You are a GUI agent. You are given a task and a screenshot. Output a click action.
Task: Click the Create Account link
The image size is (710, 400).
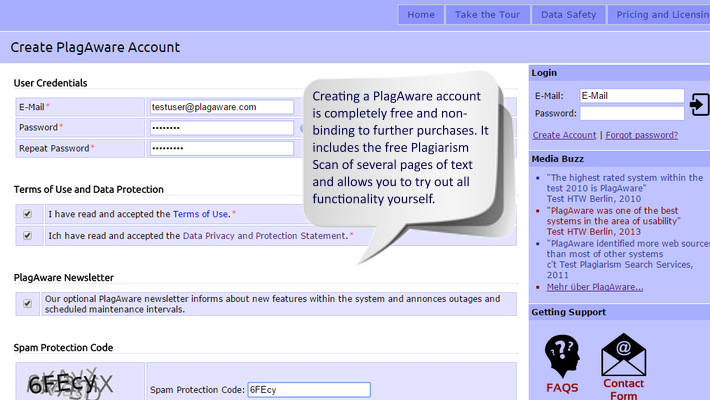564,135
